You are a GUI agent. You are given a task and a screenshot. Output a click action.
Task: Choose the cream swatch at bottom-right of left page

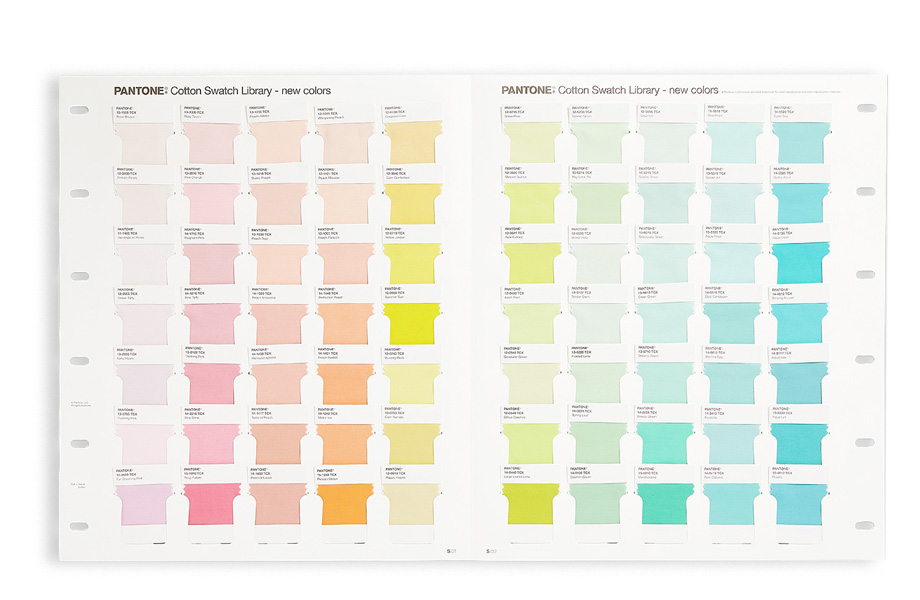(412, 505)
